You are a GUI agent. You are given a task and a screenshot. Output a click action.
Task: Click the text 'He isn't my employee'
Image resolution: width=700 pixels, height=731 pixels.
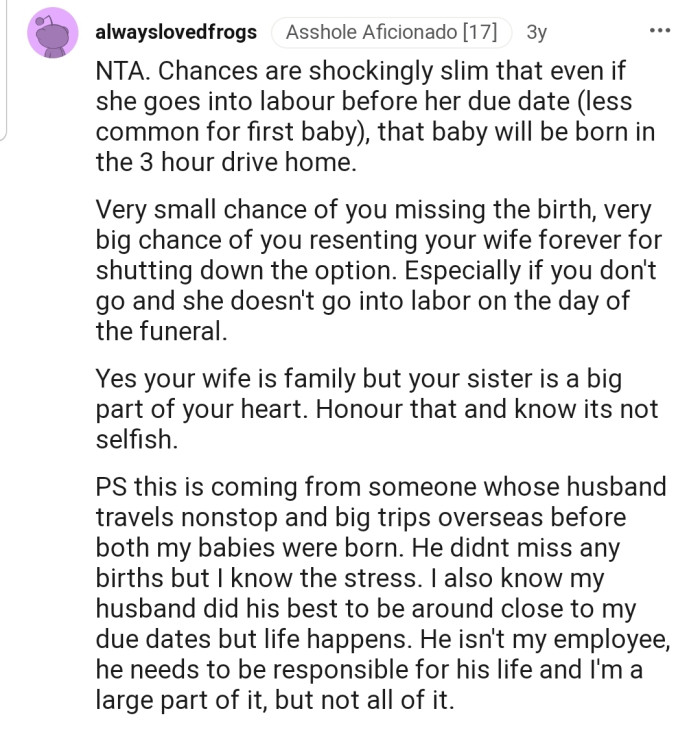point(545,639)
